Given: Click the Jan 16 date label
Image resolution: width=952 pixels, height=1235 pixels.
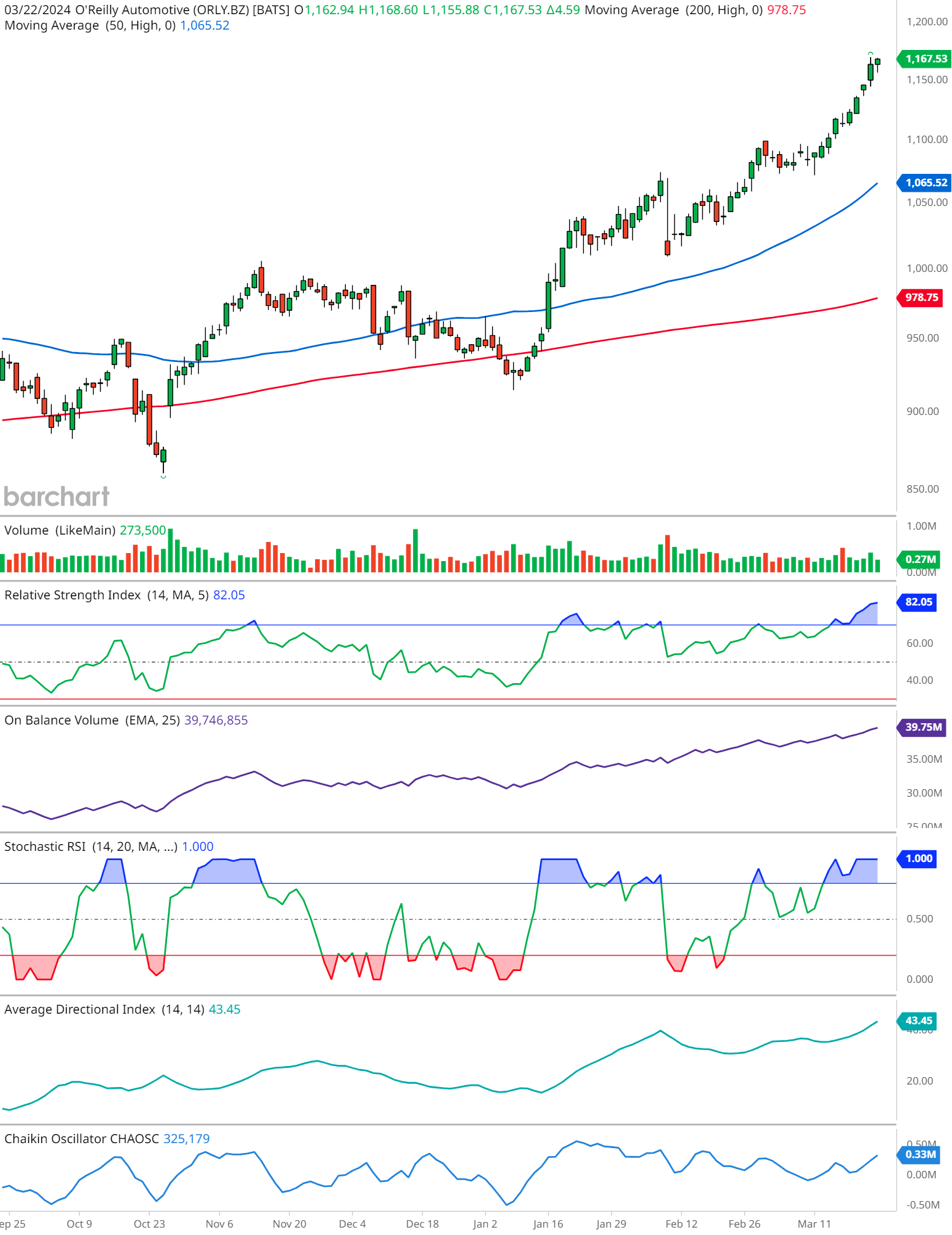Looking at the screenshot, I should coord(548,1224).
